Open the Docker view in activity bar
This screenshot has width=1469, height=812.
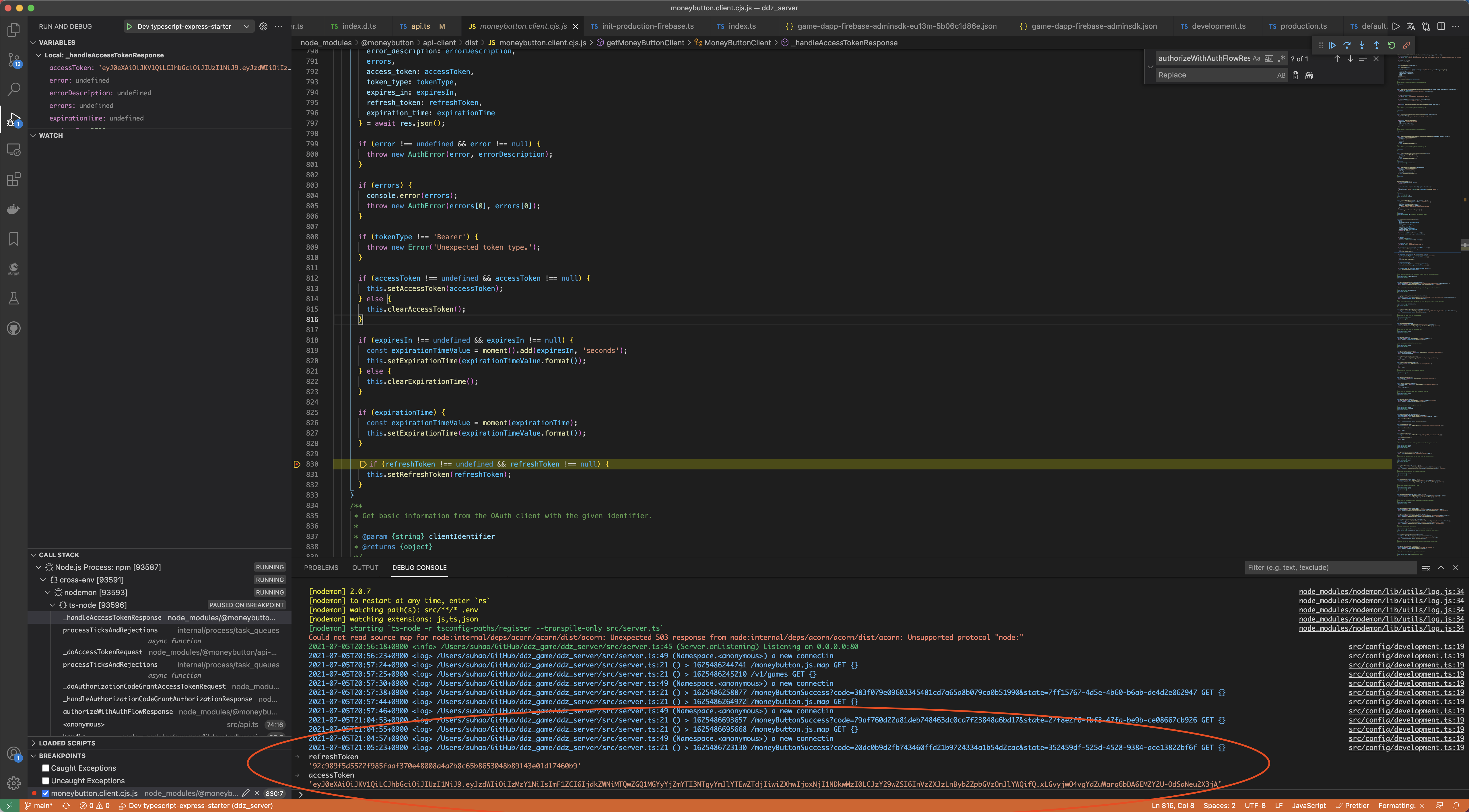(14, 209)
